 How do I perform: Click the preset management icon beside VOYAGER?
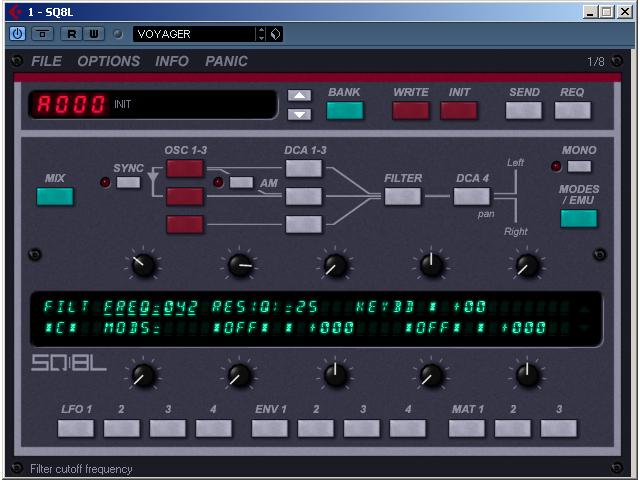(276, 34)
